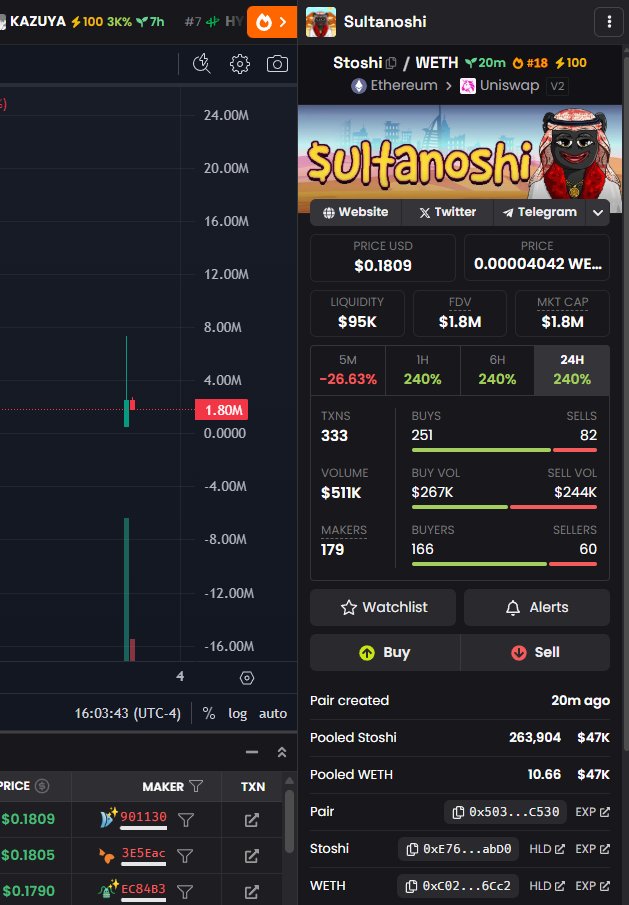This screenshot has width=629, height=905.
Task: Toggle log scale on chart
Action: pos(237,713)
